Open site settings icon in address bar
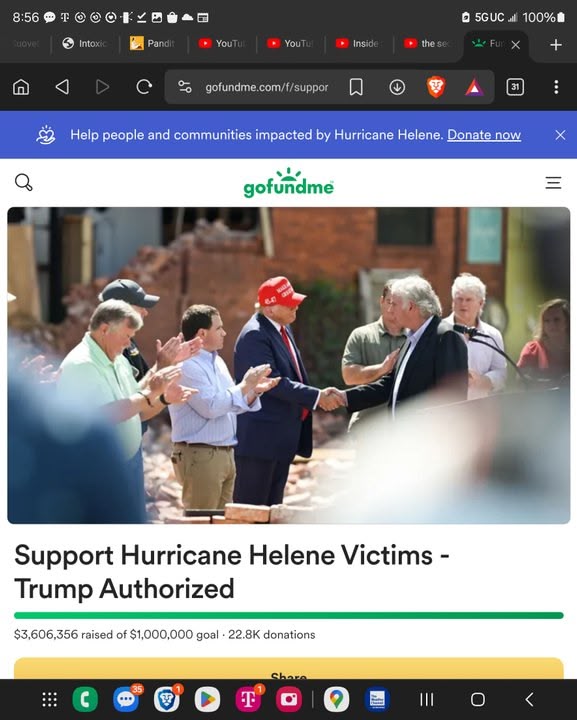The width and height of the screenshot is (577, 720). tap(185, 87)
